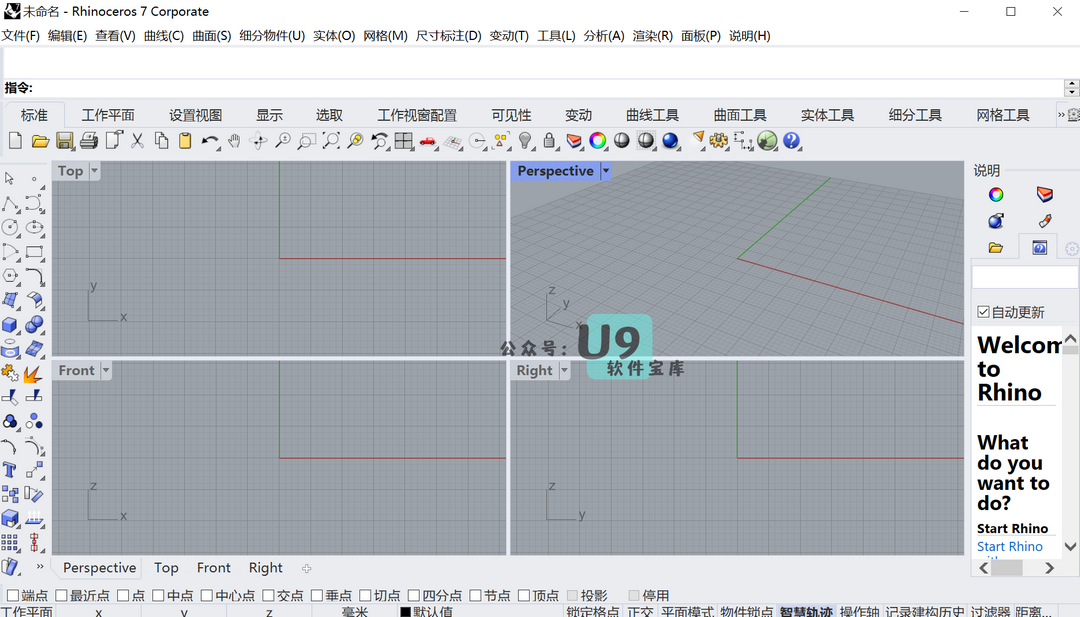1080x617 pixels.
Task: Select the Front tab at bottom
Action: (x=214, y=567)
